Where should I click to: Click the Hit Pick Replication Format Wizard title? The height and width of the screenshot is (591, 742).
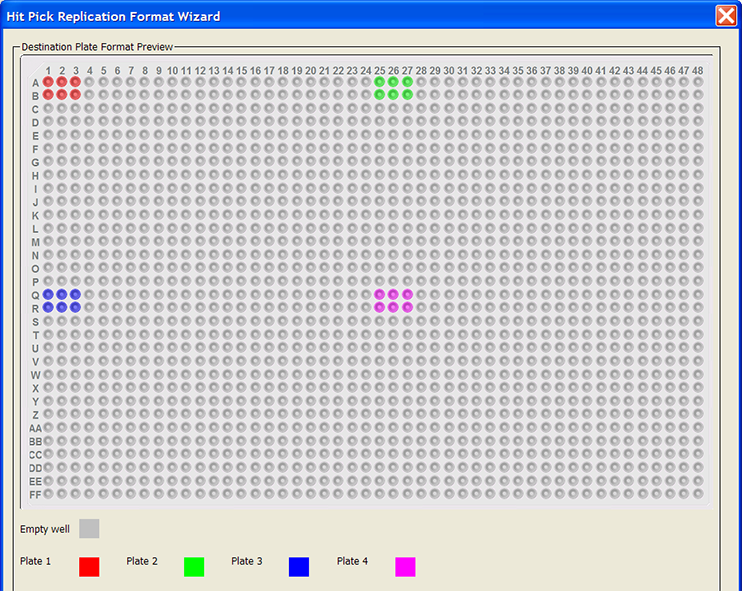click(x=113, y=17)
